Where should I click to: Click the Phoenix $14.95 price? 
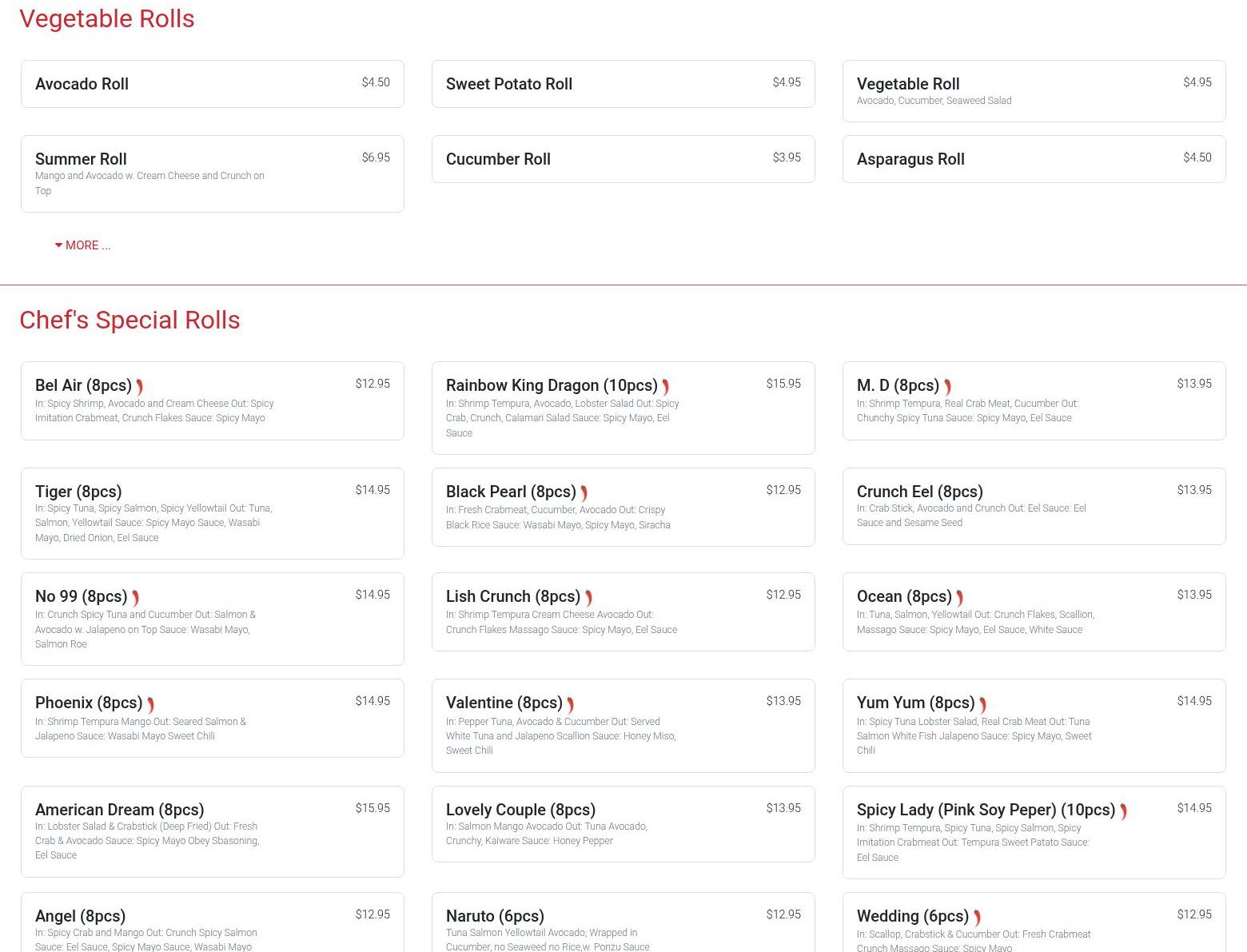(373, 701)
